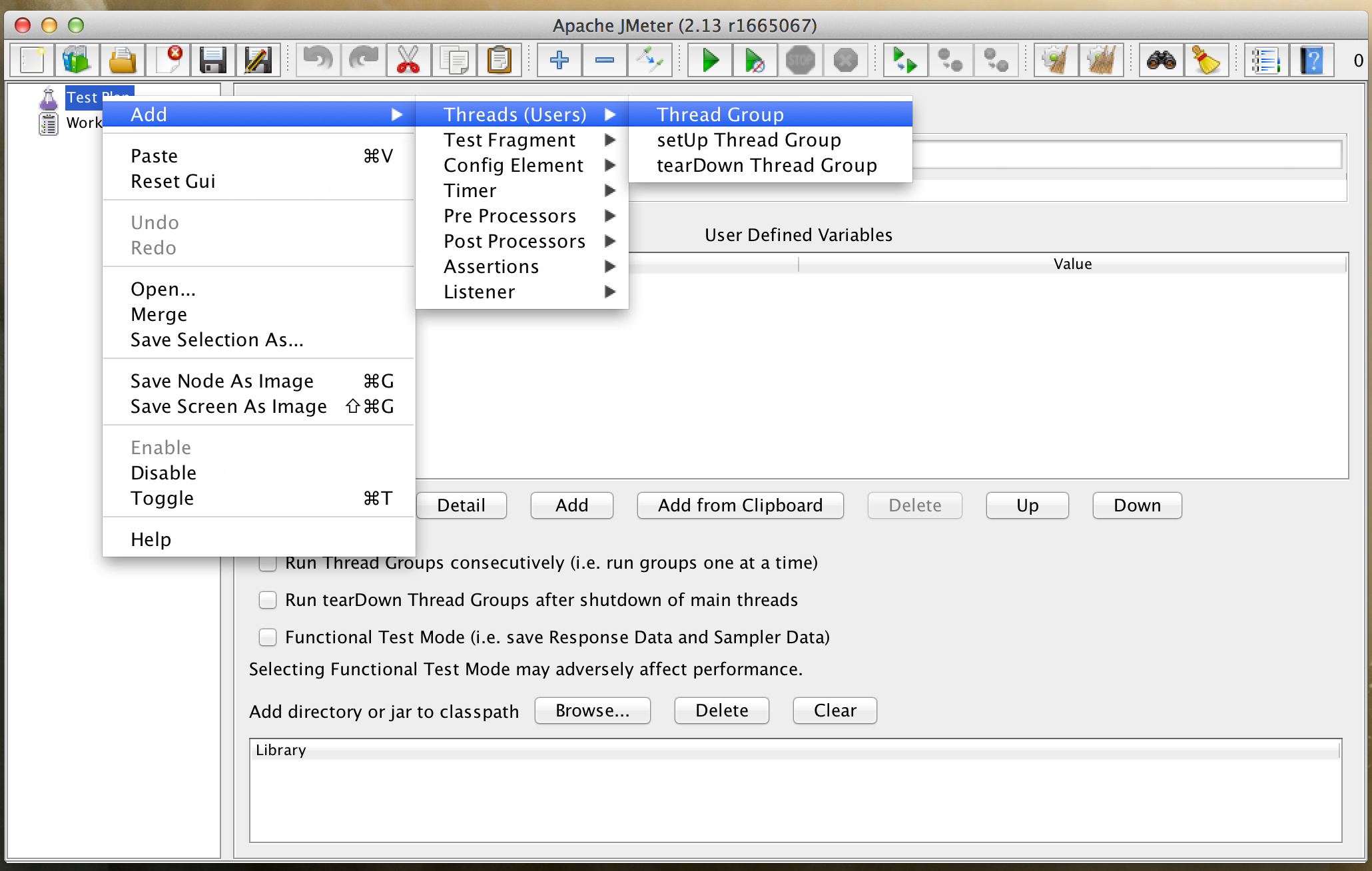The width and height of the screenshot is (1372, 871).
Task: Open the Threads (Users) submenu
Action: coord(522,115)
